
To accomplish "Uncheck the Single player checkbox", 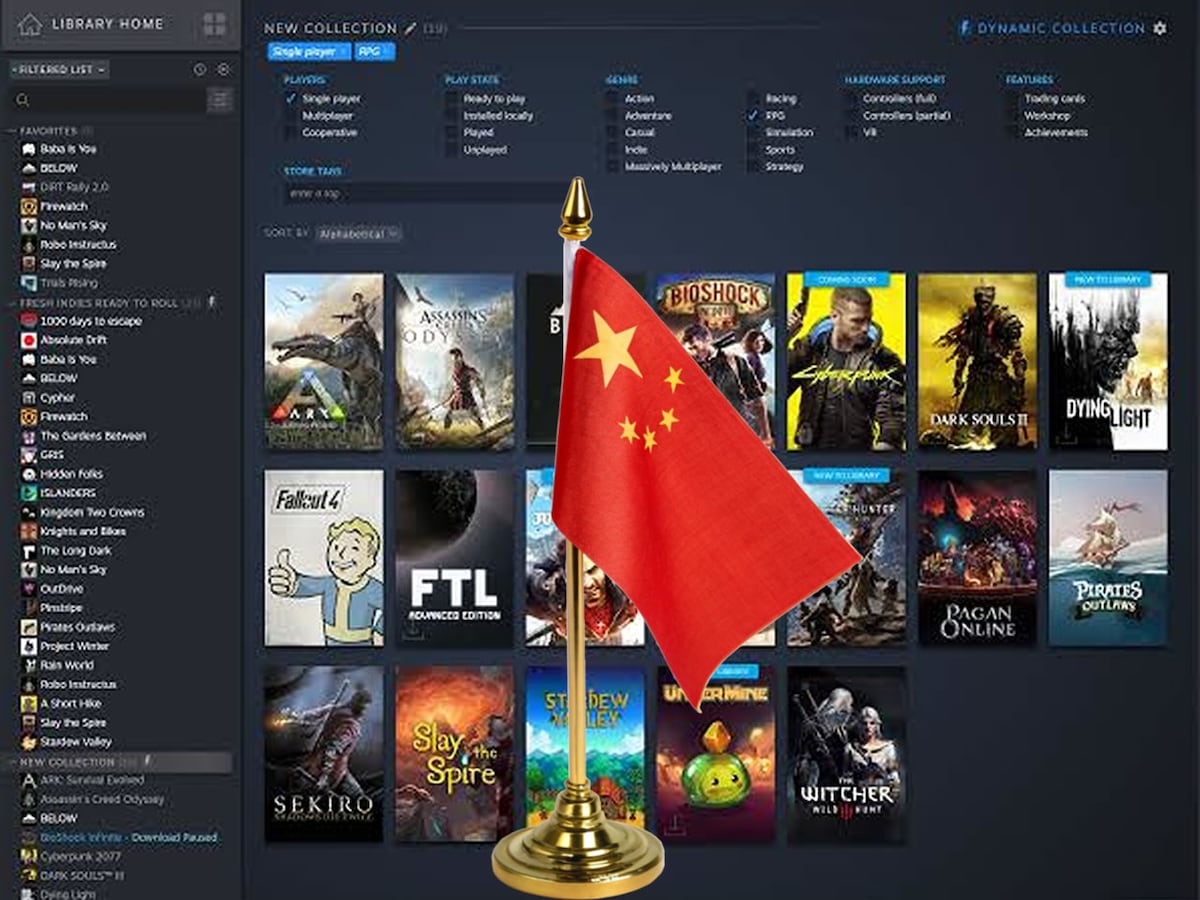I will point(291,99).
